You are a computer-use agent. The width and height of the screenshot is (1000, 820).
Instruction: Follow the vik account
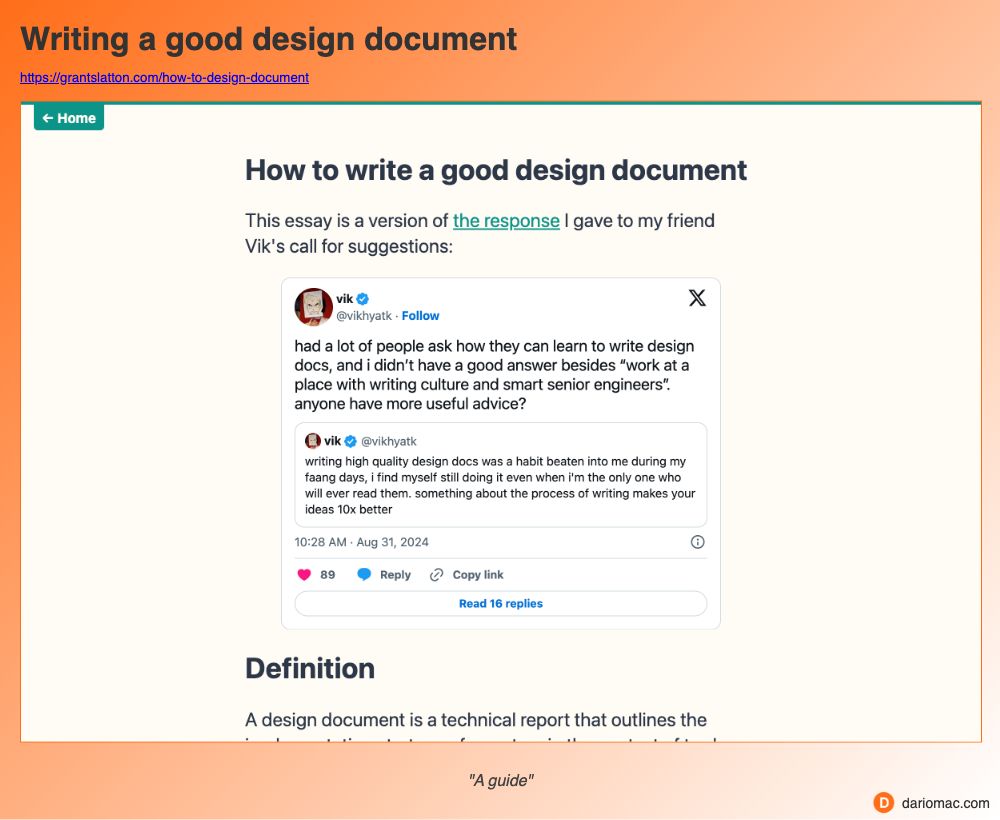420,316
